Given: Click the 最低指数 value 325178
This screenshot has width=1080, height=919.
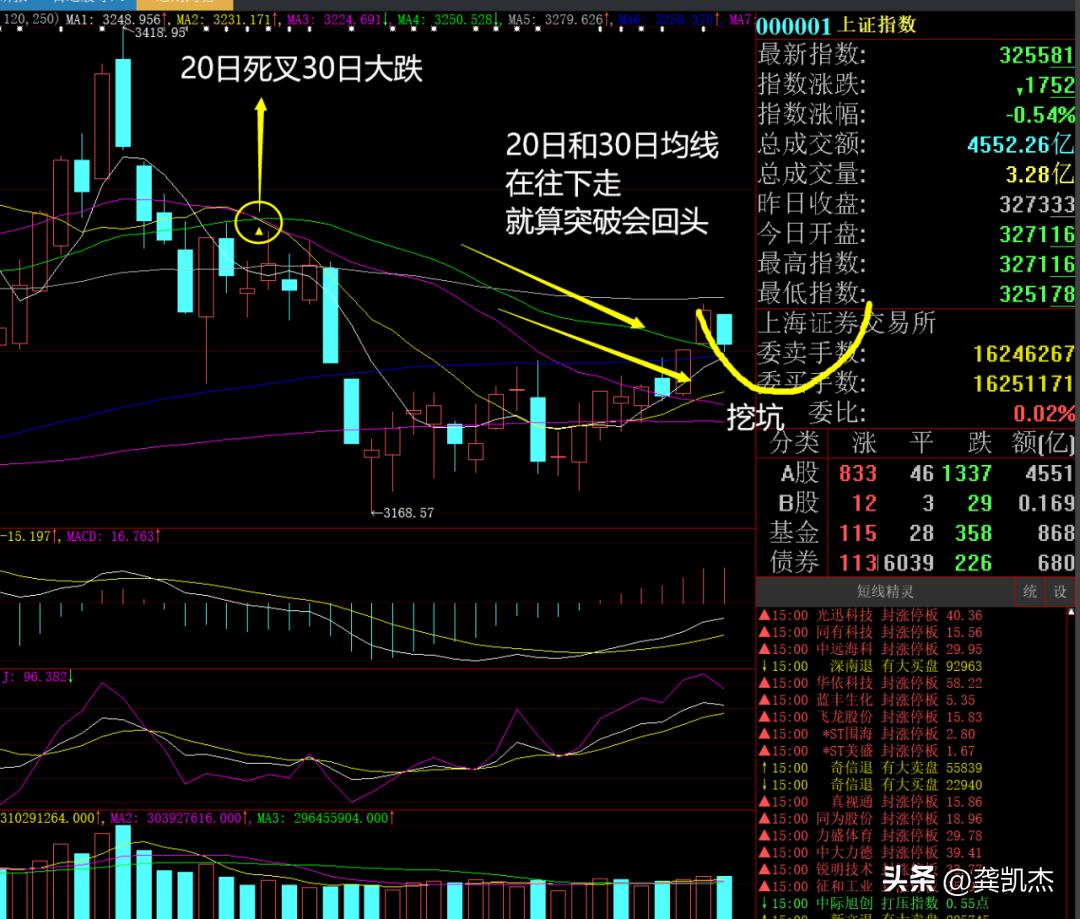Looking at the screenshot, I should pos(1036,294).
